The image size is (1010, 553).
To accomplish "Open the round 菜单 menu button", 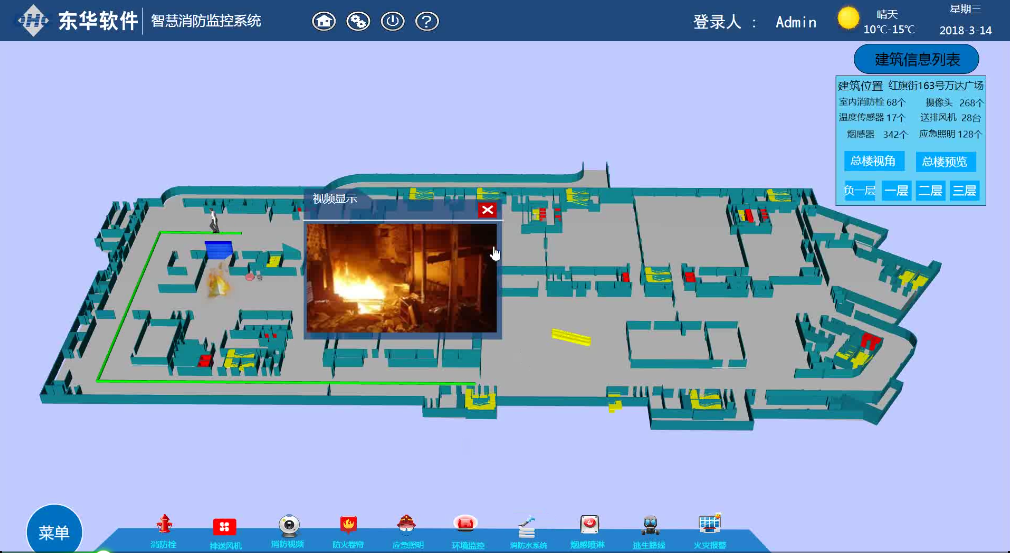I will tap(54, 531).
